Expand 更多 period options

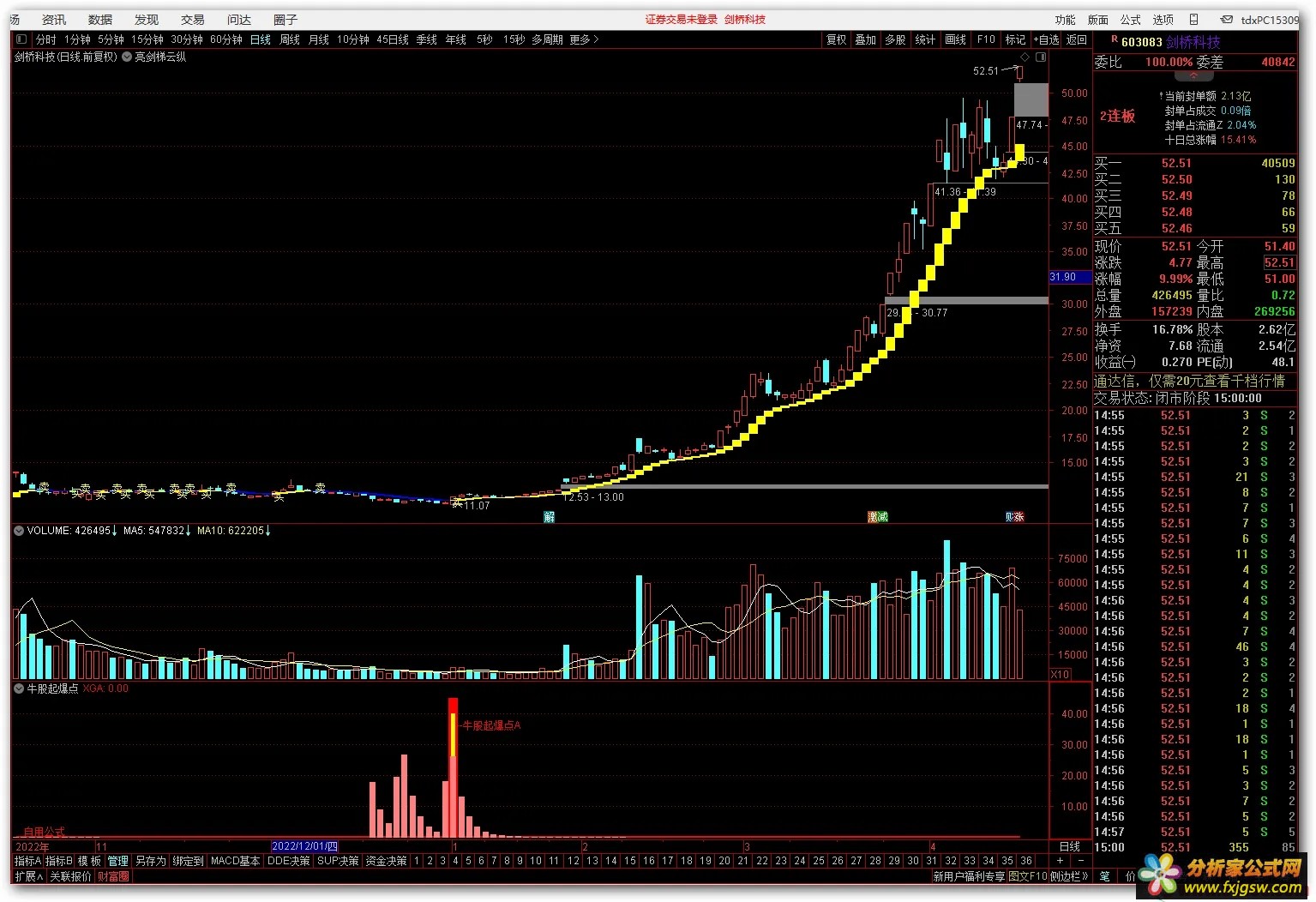584,39
